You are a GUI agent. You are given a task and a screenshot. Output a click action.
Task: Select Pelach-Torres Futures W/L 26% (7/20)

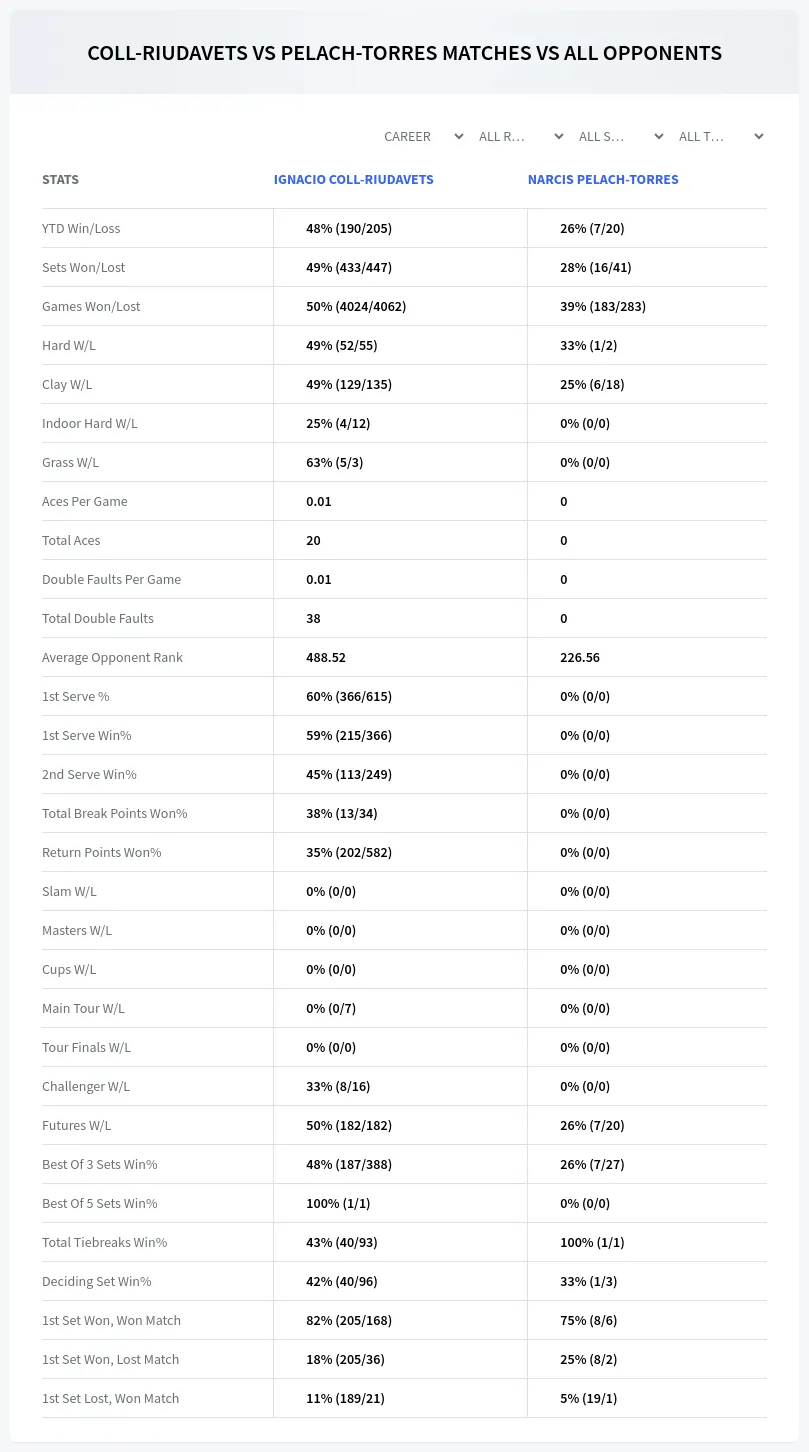(x=592, y=1125)
